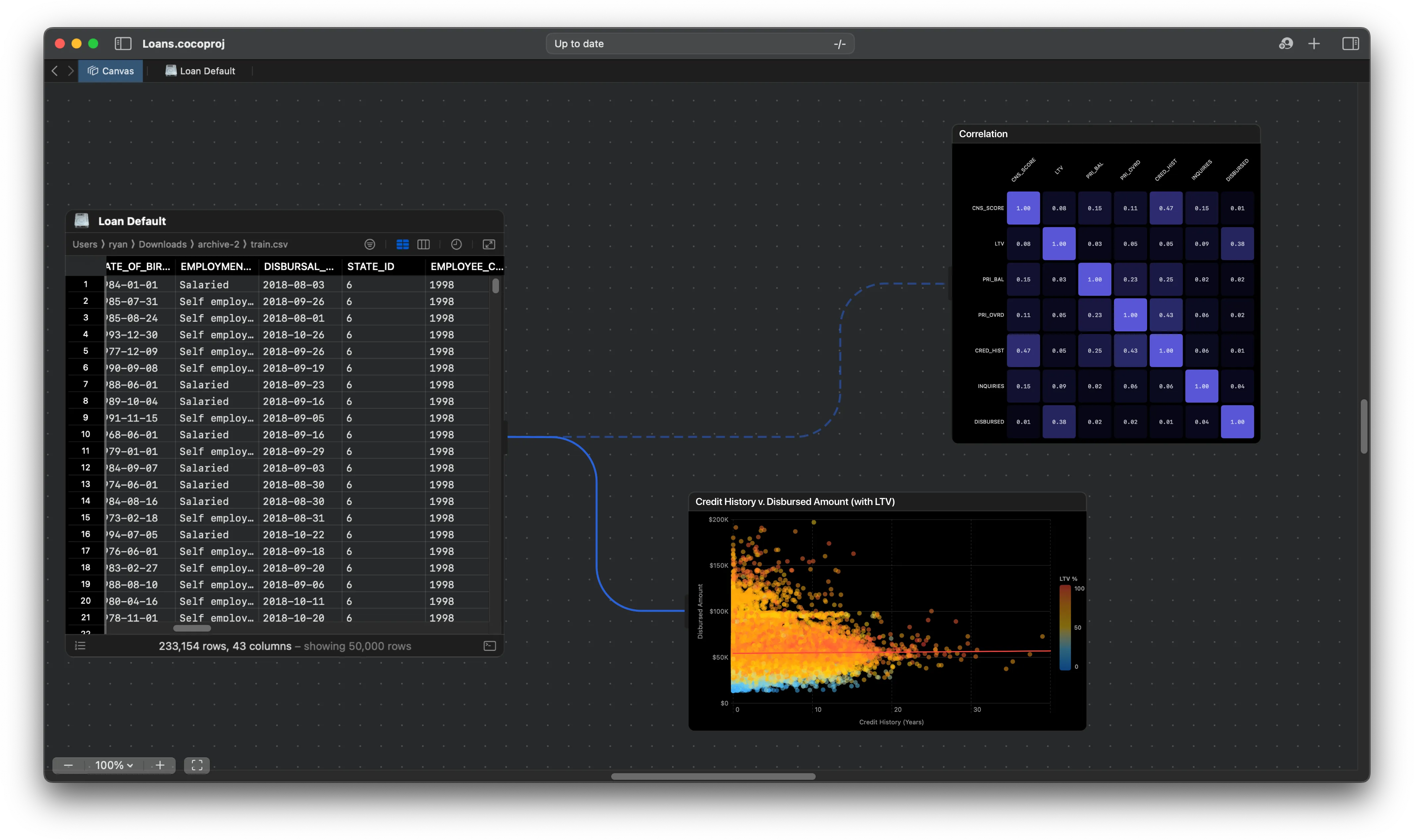Click the zoom in plus button
The width and height of the screenshot is (1414, 840).
pos(160,765)
